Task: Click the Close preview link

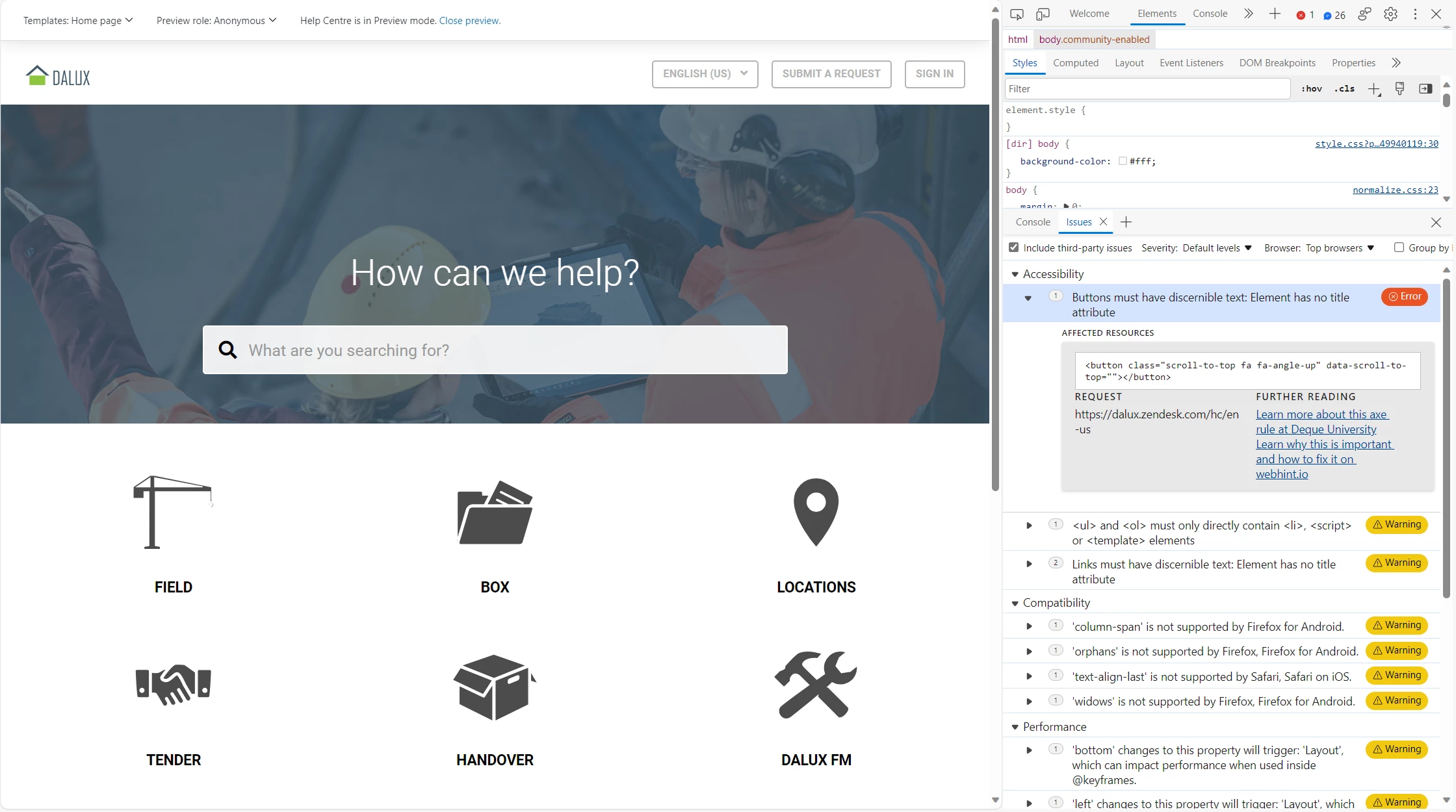Action: click(469, 21)
